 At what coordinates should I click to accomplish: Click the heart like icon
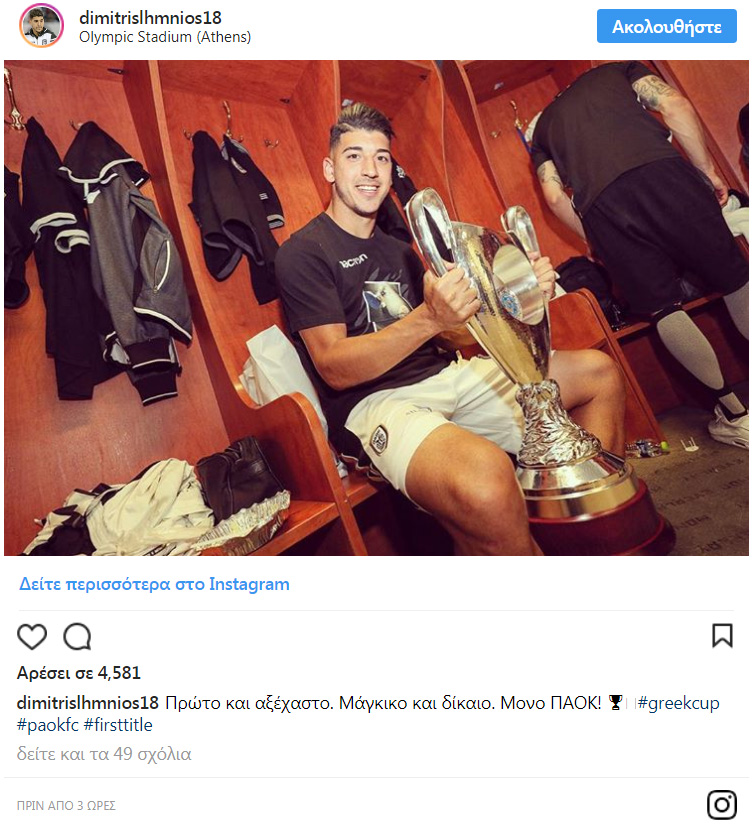click(x=32, y=636)
